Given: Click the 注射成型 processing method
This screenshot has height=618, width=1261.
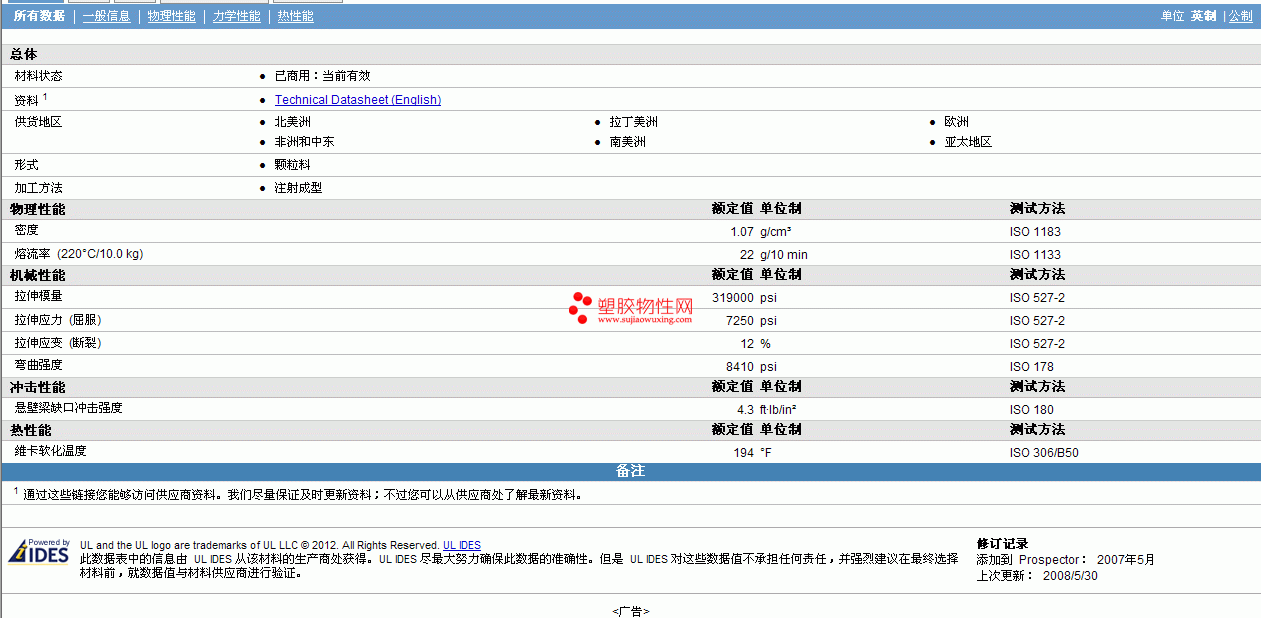Looking at the screenshot, I should [299, 188].
